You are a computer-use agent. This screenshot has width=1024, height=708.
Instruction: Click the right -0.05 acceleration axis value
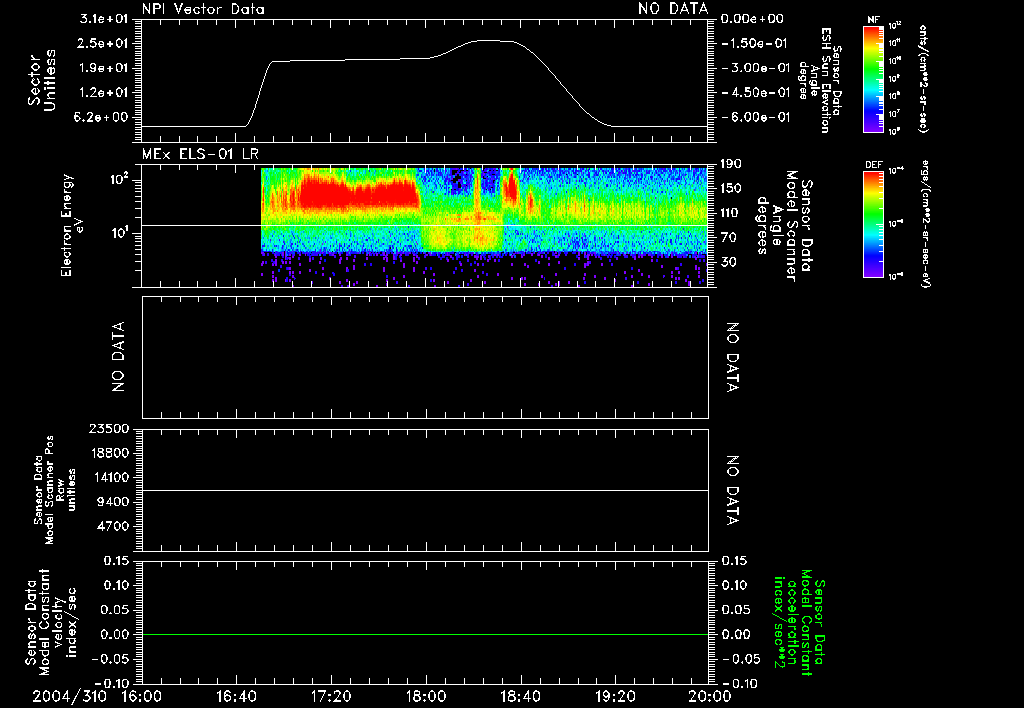[740, 659]
